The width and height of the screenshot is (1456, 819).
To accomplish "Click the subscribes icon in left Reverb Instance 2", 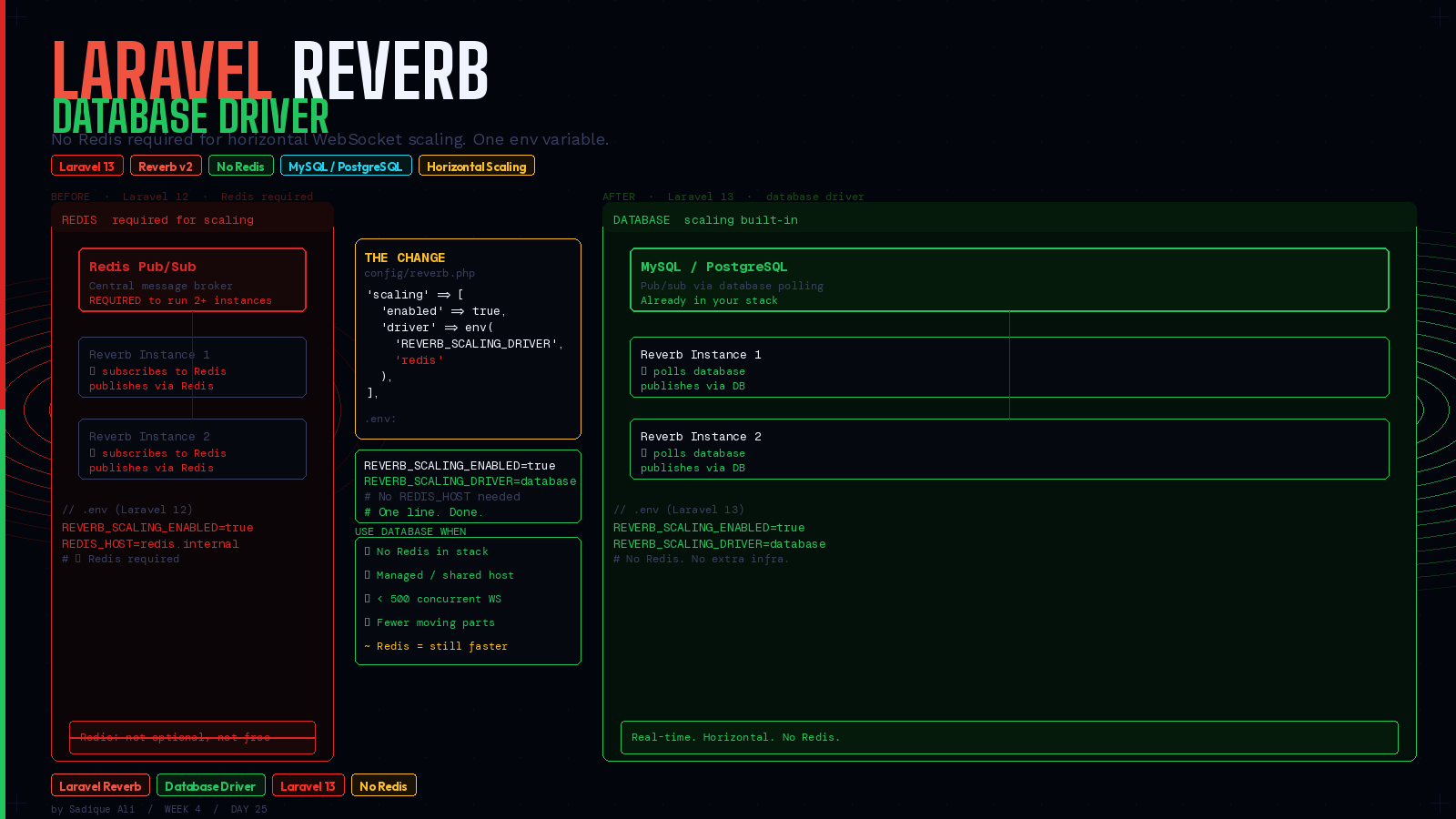I will pyautogui.click(x=94, y=453).
